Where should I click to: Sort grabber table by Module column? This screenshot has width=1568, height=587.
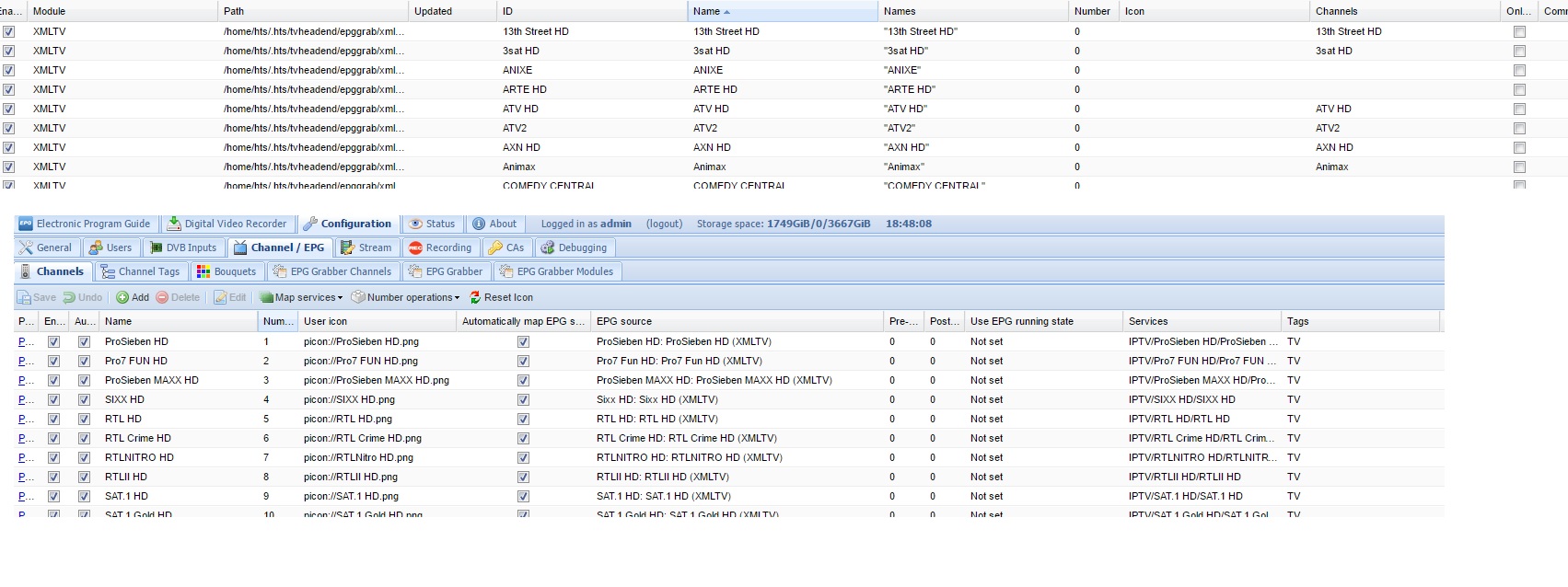pyautogui.click(x=123, y=11)
